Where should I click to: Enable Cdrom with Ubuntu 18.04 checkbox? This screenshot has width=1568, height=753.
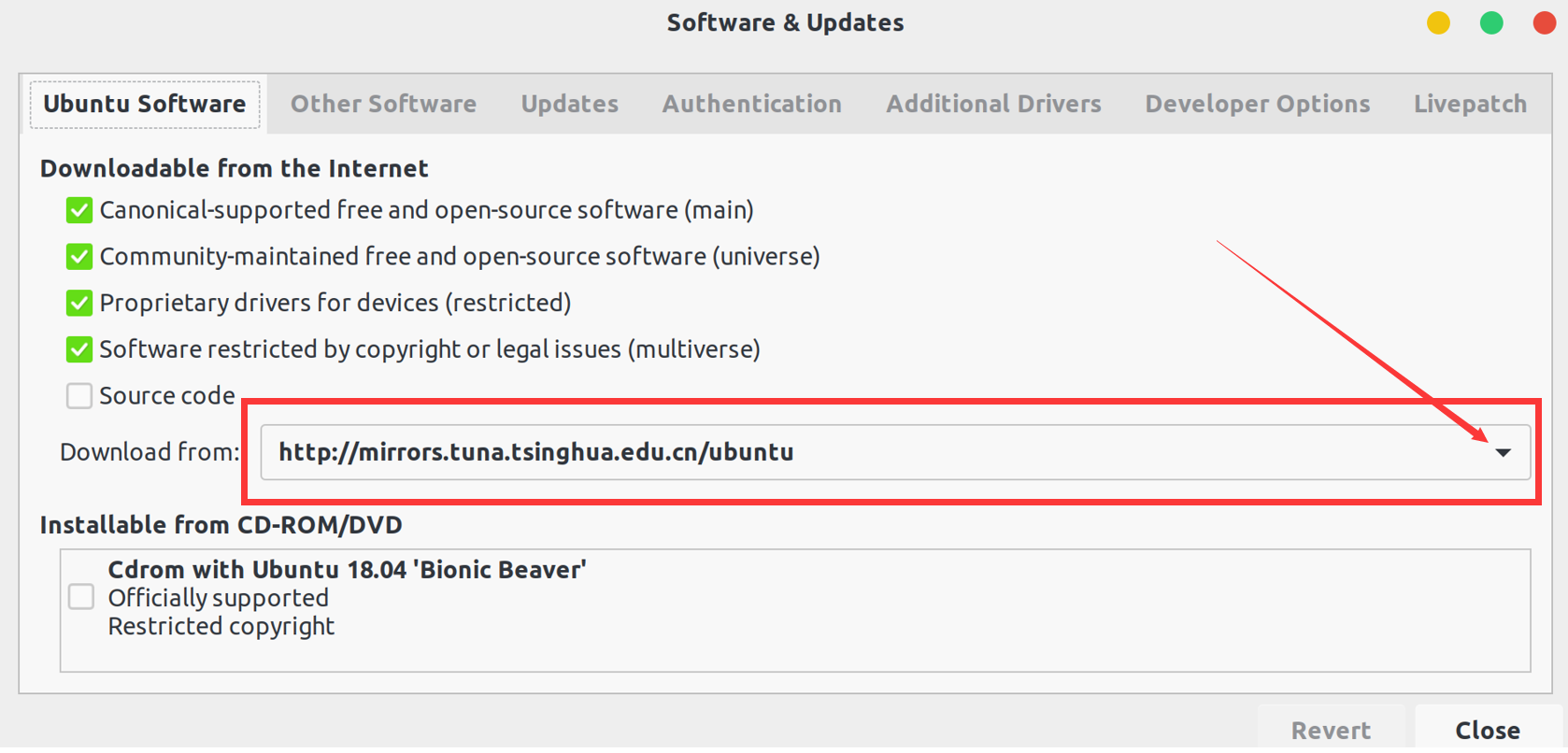(81, 597)
